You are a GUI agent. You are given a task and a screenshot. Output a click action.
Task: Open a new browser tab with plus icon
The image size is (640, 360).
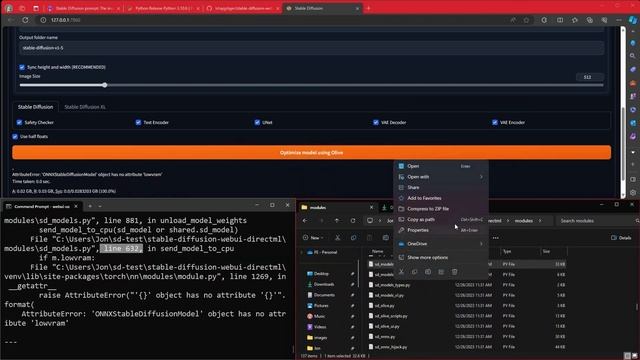369,8
